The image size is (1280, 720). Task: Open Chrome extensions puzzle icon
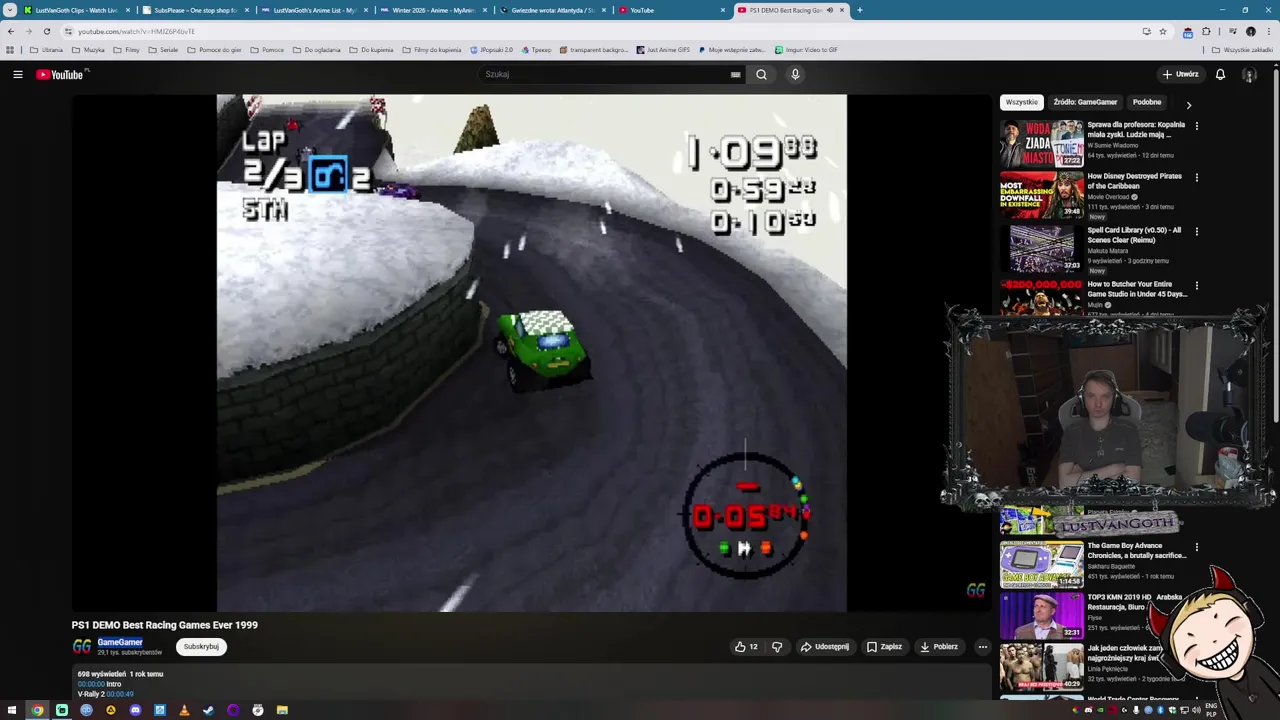1206,31
